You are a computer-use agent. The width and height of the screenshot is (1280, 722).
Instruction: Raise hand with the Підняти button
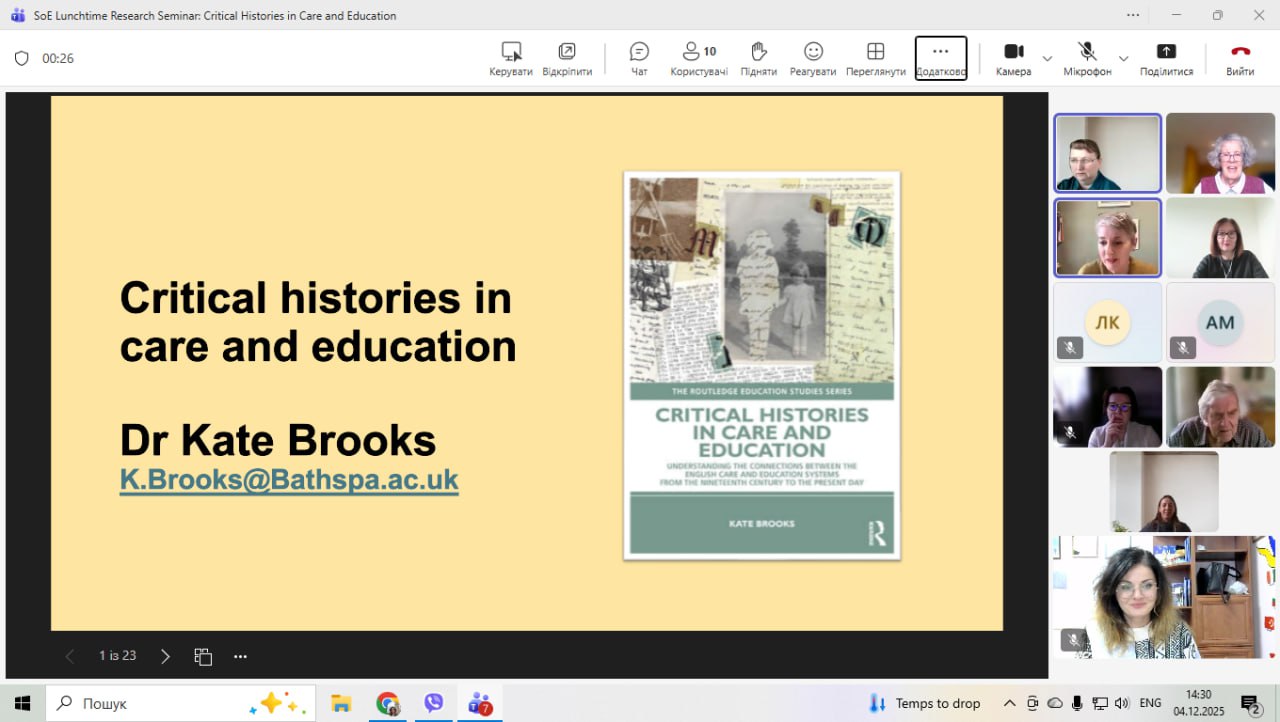(x=758, y=58)
